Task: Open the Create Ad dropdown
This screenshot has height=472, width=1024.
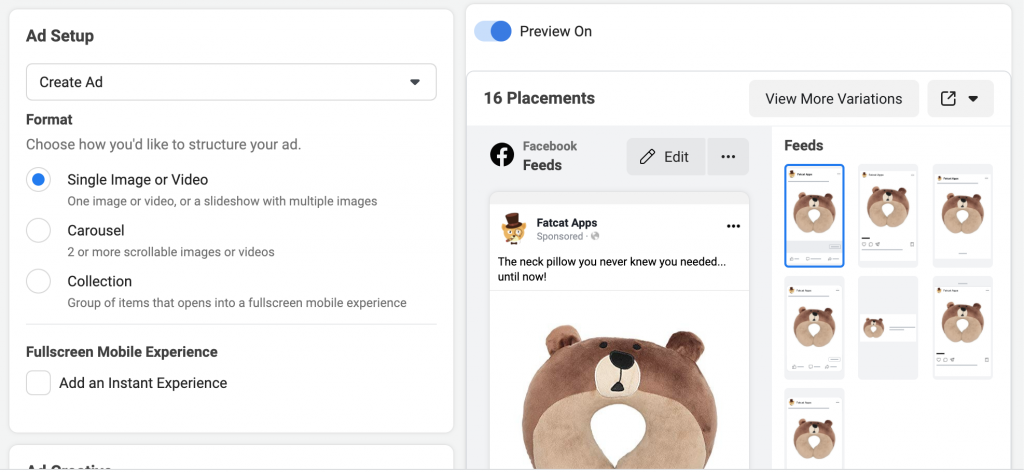Action: pyautogui.click(x=231, y=82)
